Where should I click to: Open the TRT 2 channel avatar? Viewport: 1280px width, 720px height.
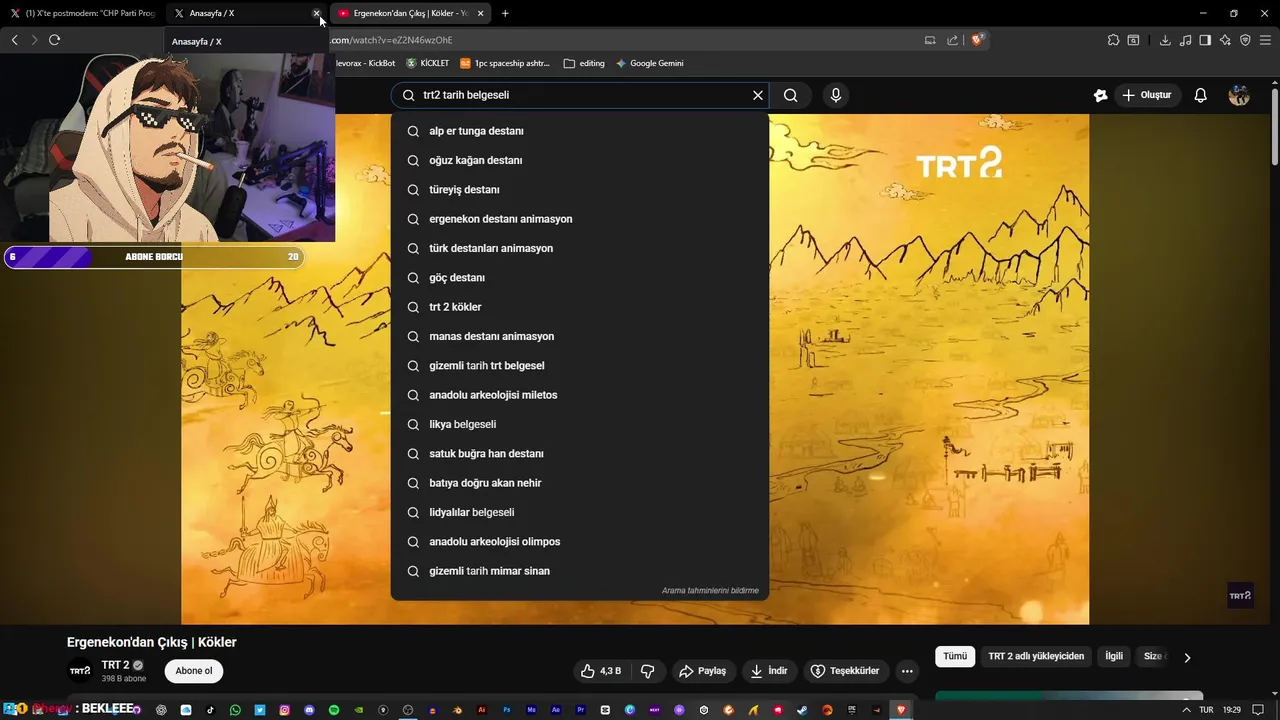pyautogui.click(x=80, y=671)
